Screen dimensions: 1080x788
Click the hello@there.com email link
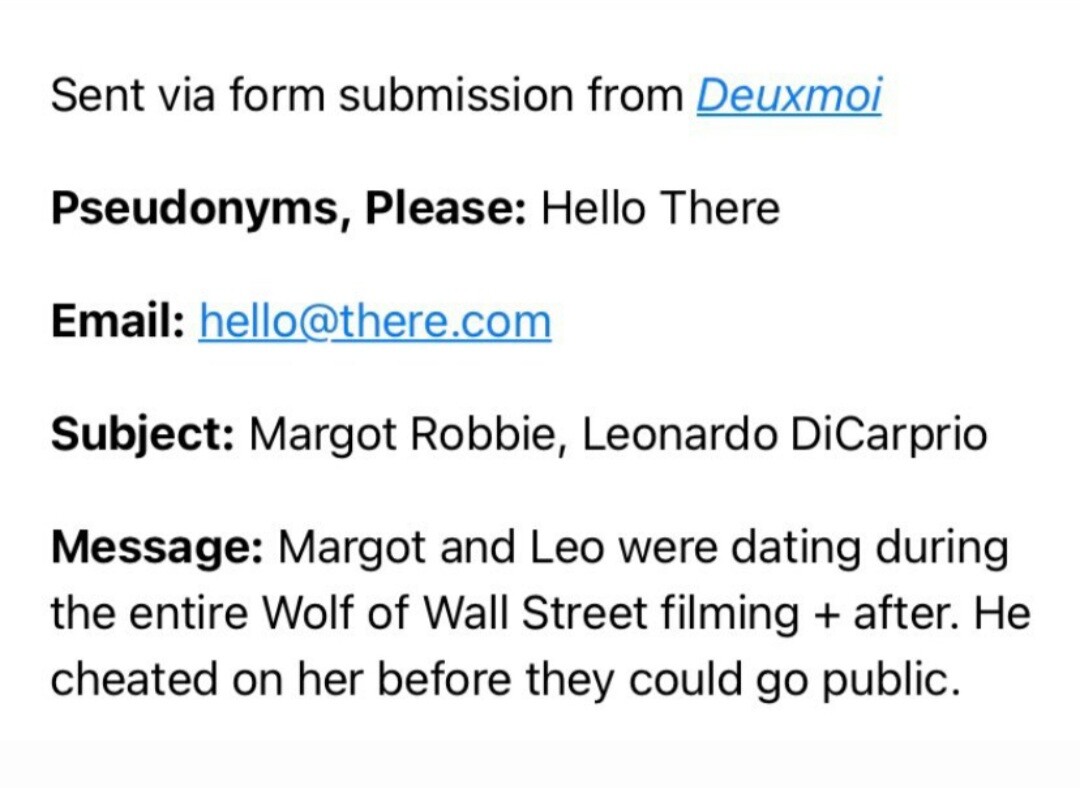pos(375,322)
